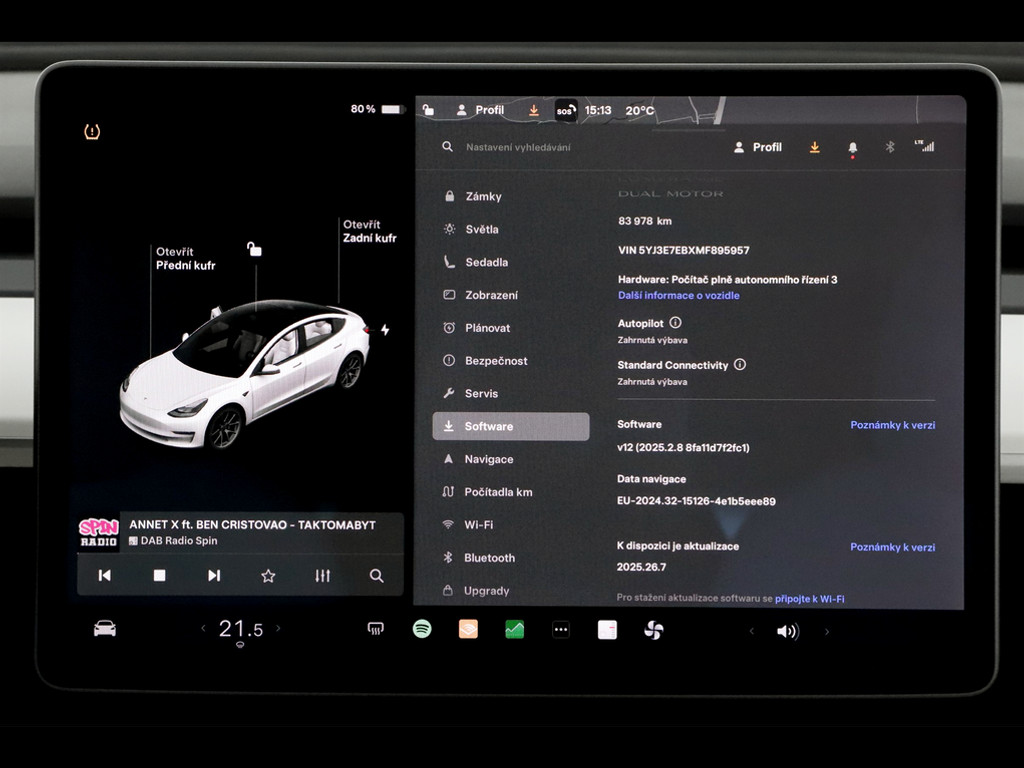Launch Spotify app
This screenshot has width=1024, height=768.
click(422, 629)
